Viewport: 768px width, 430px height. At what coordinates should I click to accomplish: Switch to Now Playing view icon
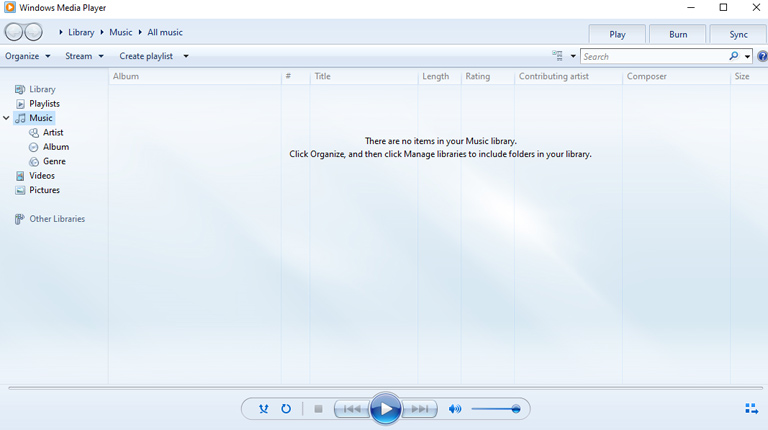[x=751, y=408]
